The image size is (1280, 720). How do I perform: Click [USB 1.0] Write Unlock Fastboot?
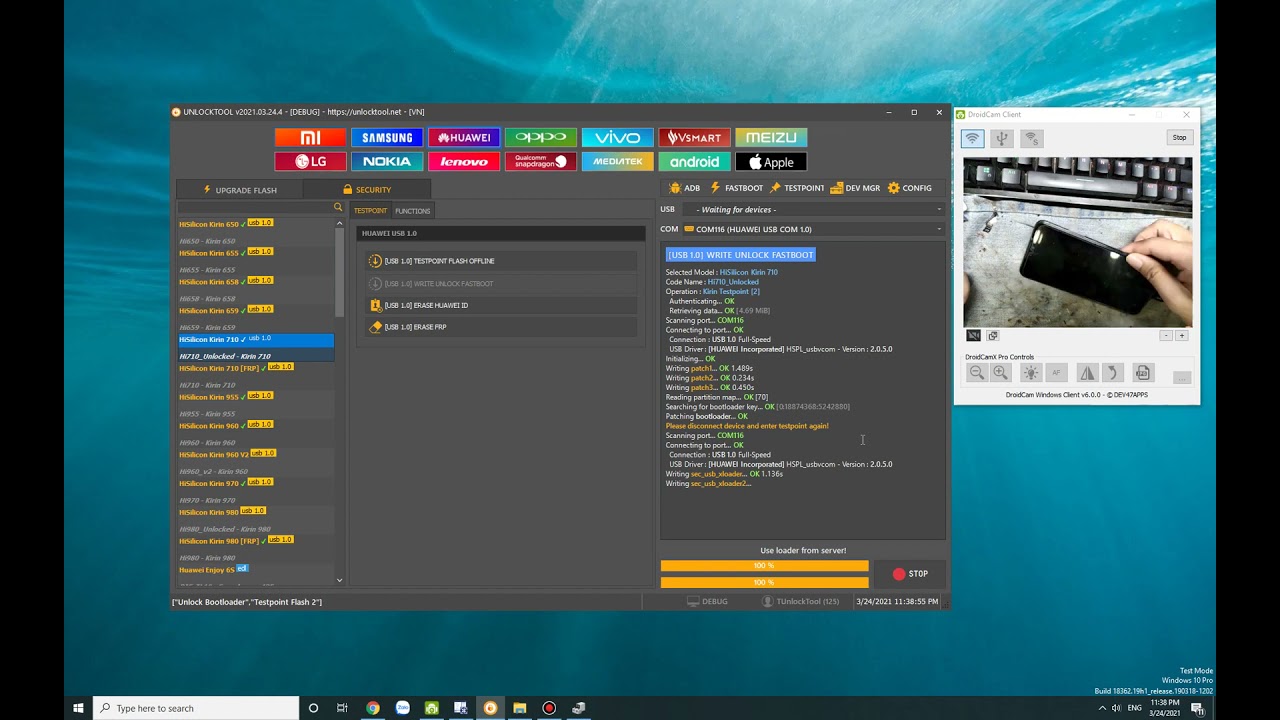(501, 283)
